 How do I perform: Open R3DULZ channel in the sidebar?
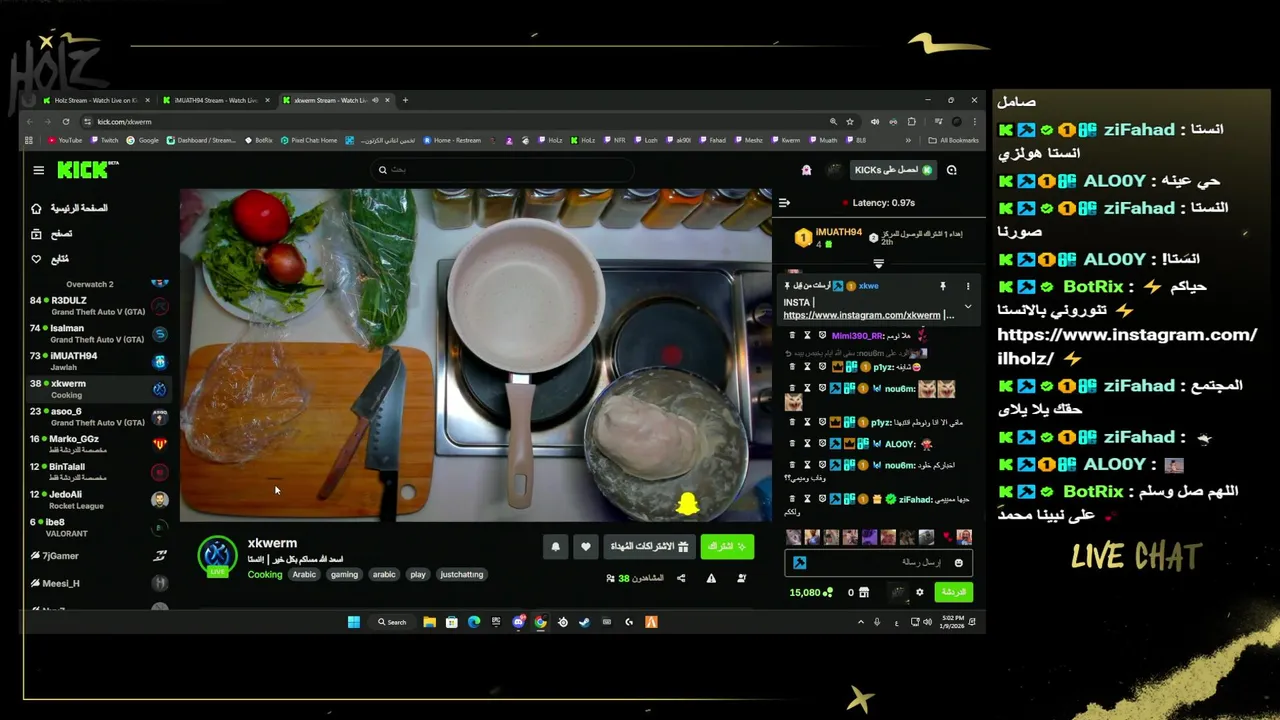click(x=98, y=305)
